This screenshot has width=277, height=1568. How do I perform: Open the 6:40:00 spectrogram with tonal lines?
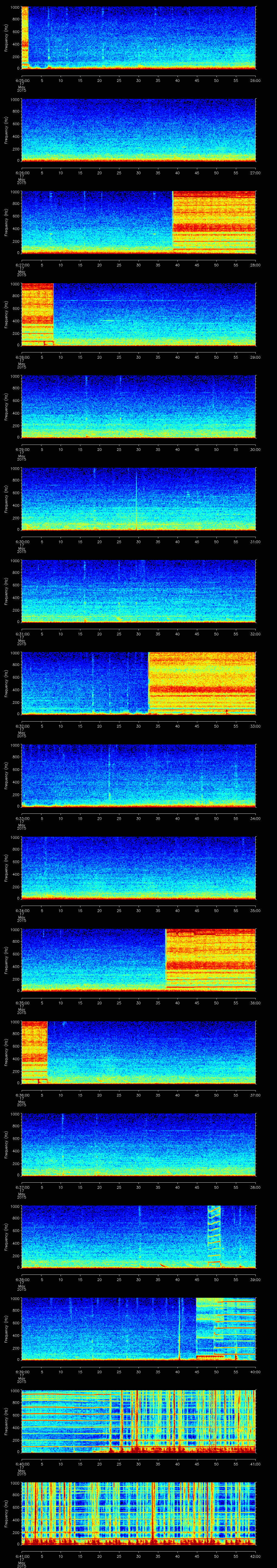tap(138, 1421)
